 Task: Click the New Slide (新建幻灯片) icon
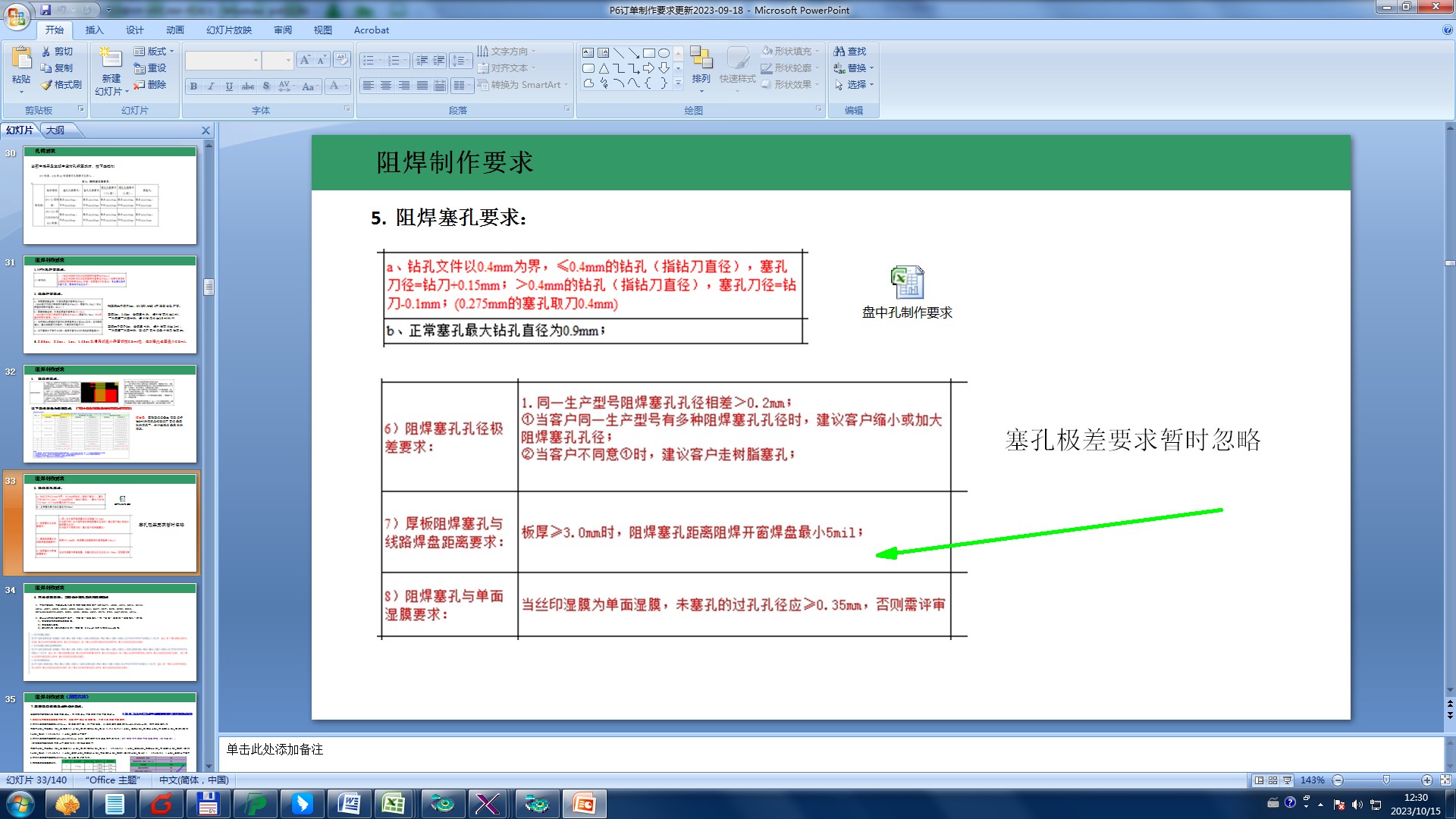pos(111,59)
